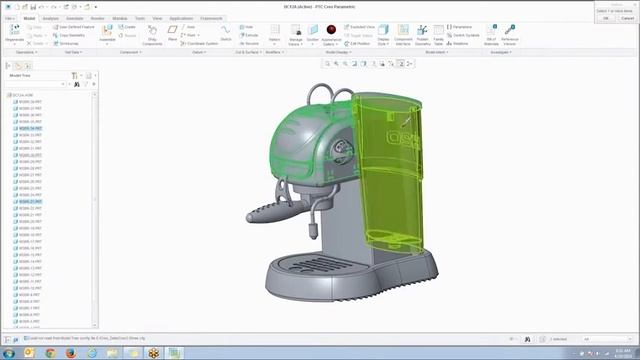Open selection filter dropdown in status bar
The image size is (640, 360).
point(607,339)
